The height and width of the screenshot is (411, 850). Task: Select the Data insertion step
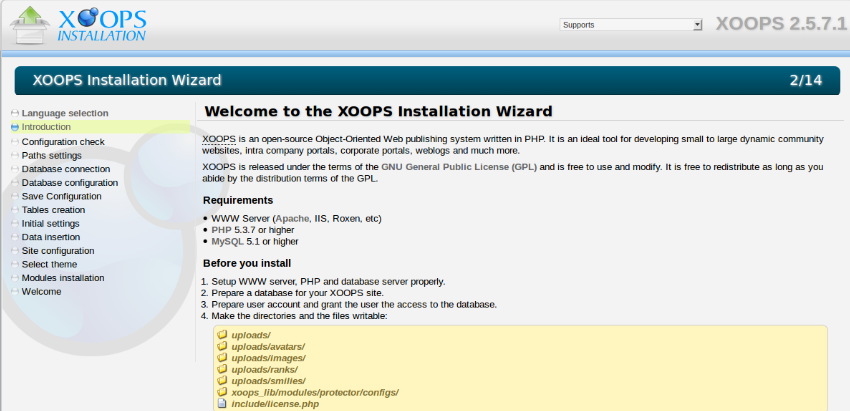click(51, 237)
